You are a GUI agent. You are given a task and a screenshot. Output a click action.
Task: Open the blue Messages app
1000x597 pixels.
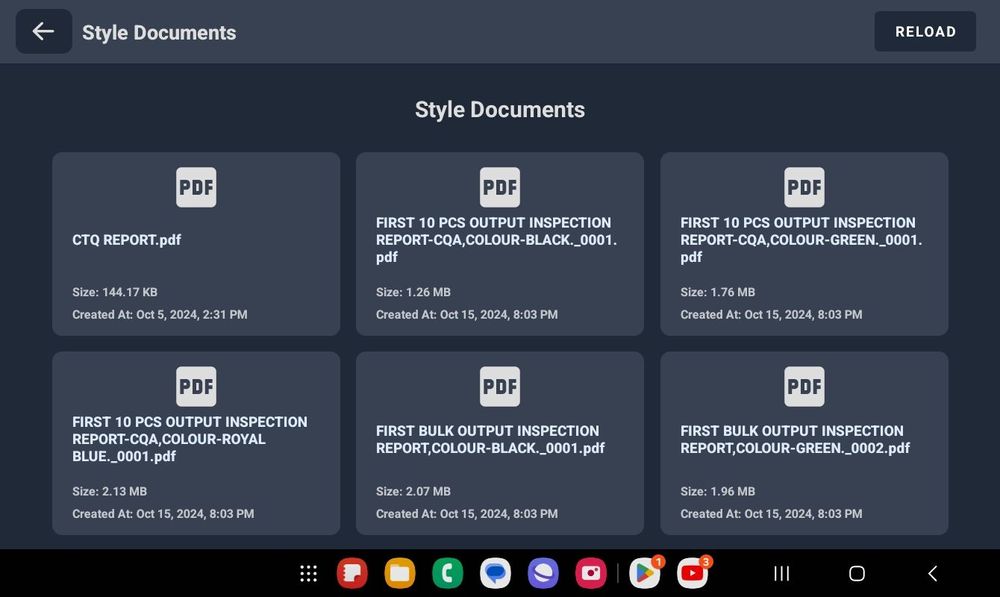click(496, 573)
